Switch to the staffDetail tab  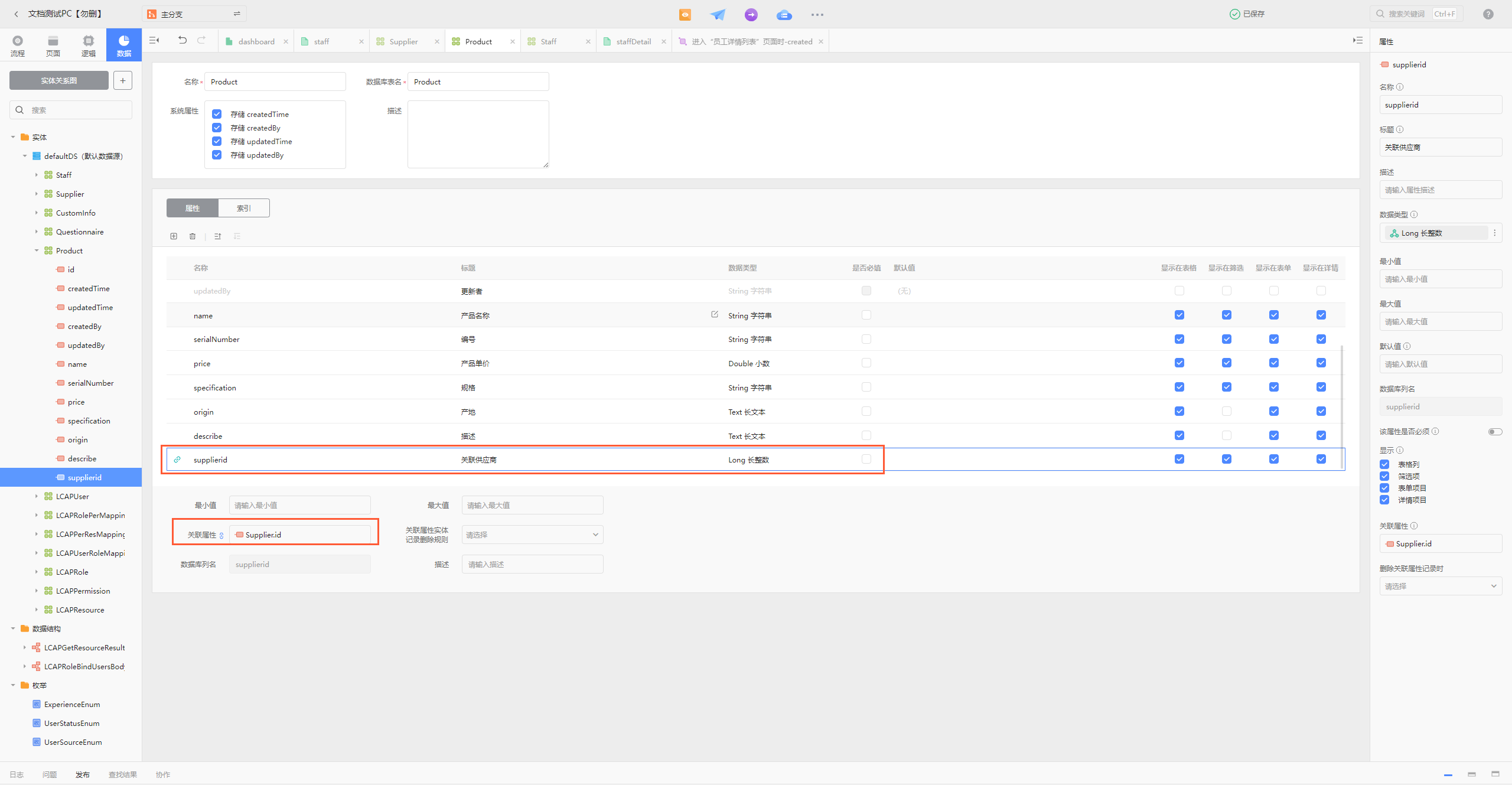[633, 41]
